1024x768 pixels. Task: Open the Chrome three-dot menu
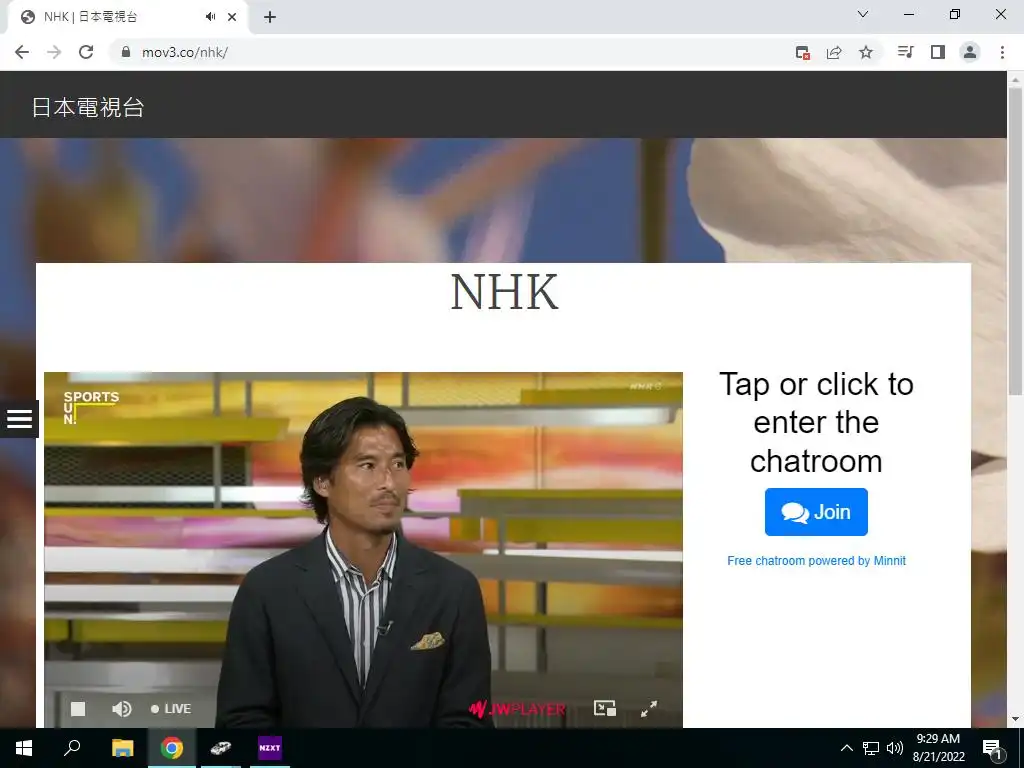point(1002,52)
